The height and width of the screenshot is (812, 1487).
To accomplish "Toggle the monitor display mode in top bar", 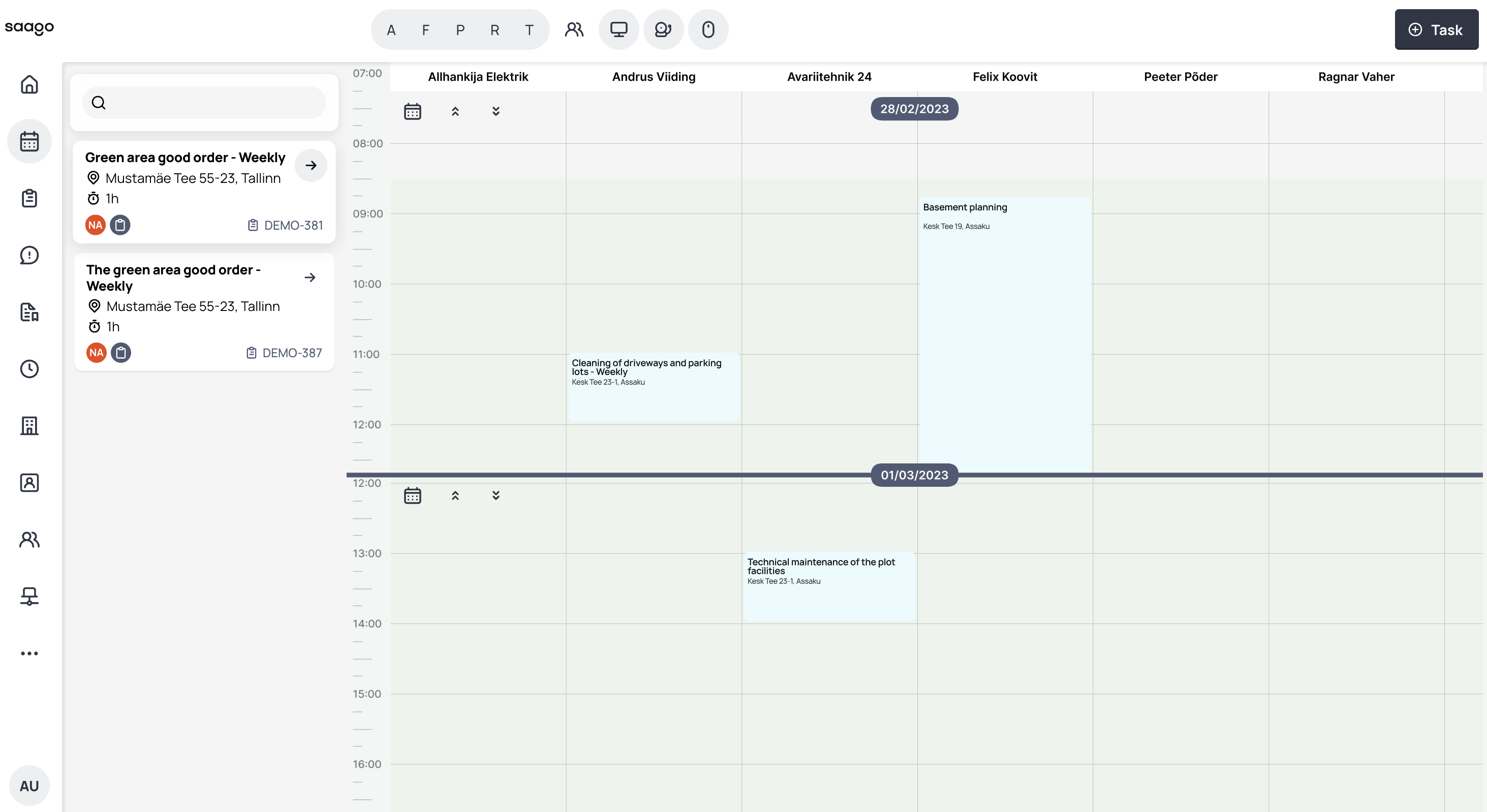I will tap(618, 29).
